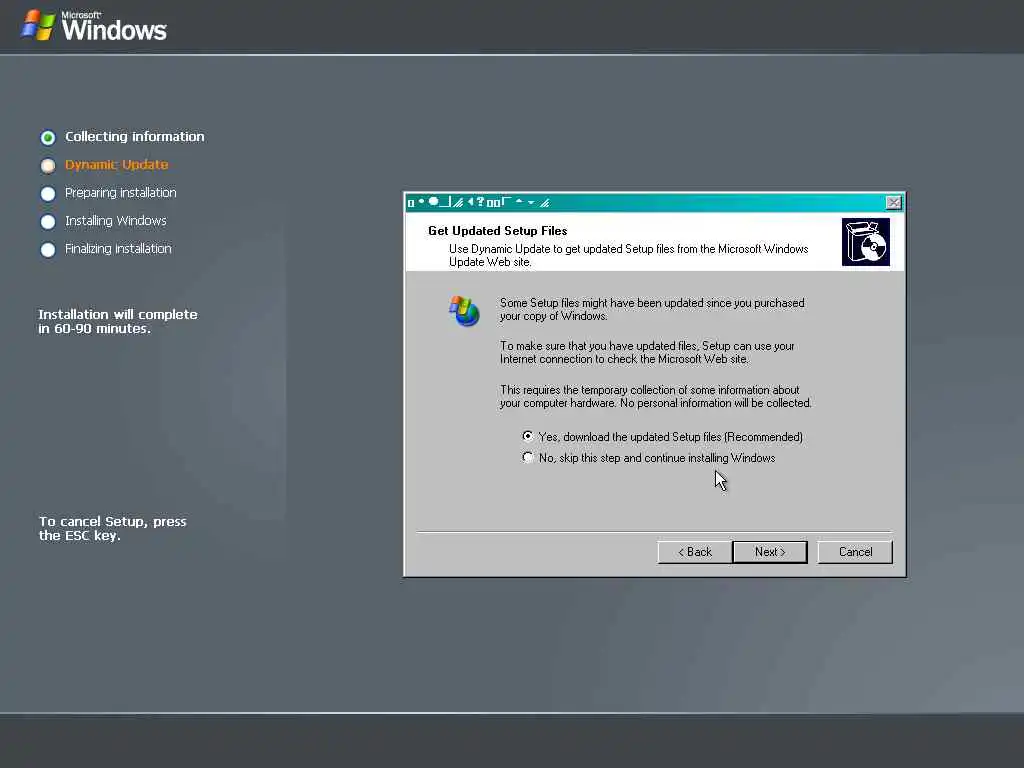
Task: Click 'Installation will complete in 60-90 minutes' text
Action: click(x=118, y=321)
